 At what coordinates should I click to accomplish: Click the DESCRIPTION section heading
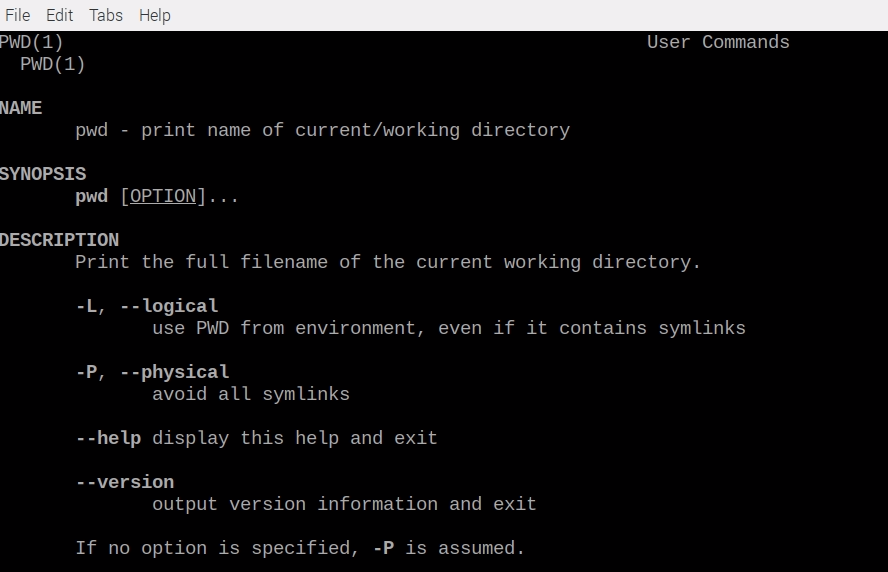(59, 240)
